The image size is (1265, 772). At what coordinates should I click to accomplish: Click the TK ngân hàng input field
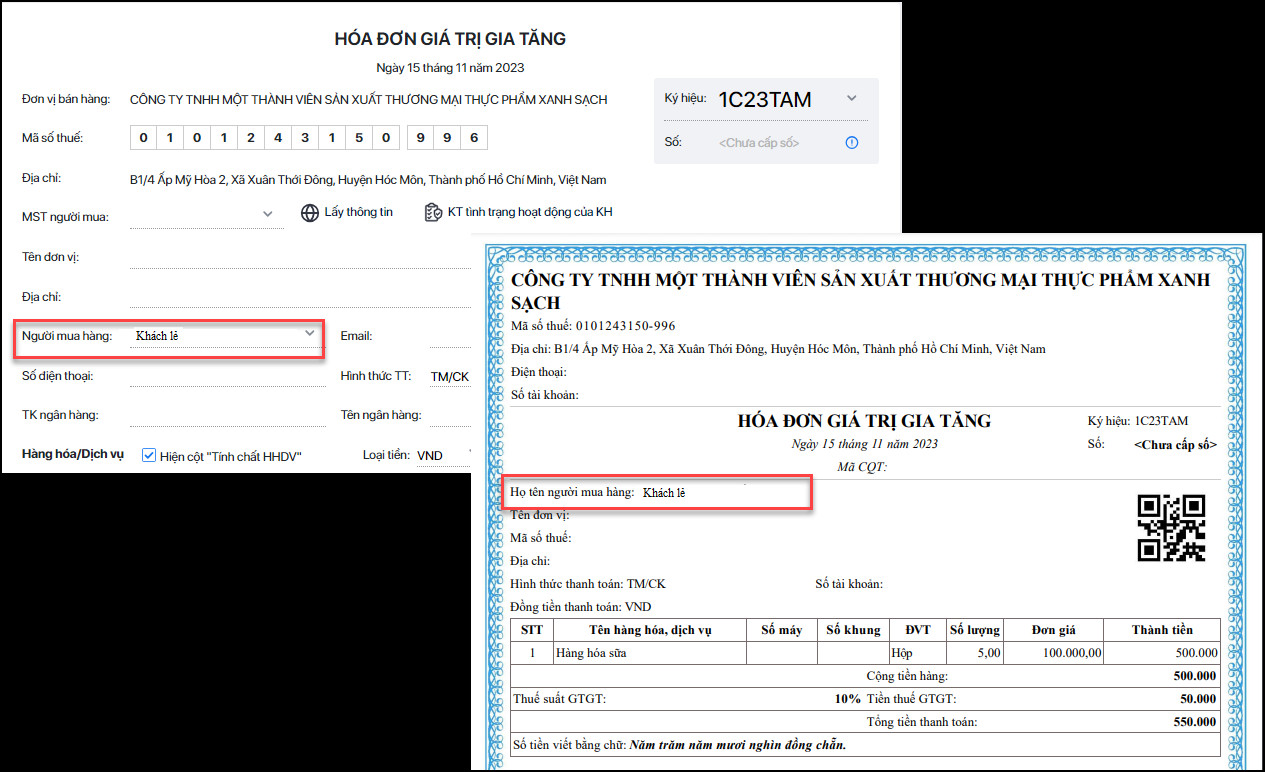225,415
